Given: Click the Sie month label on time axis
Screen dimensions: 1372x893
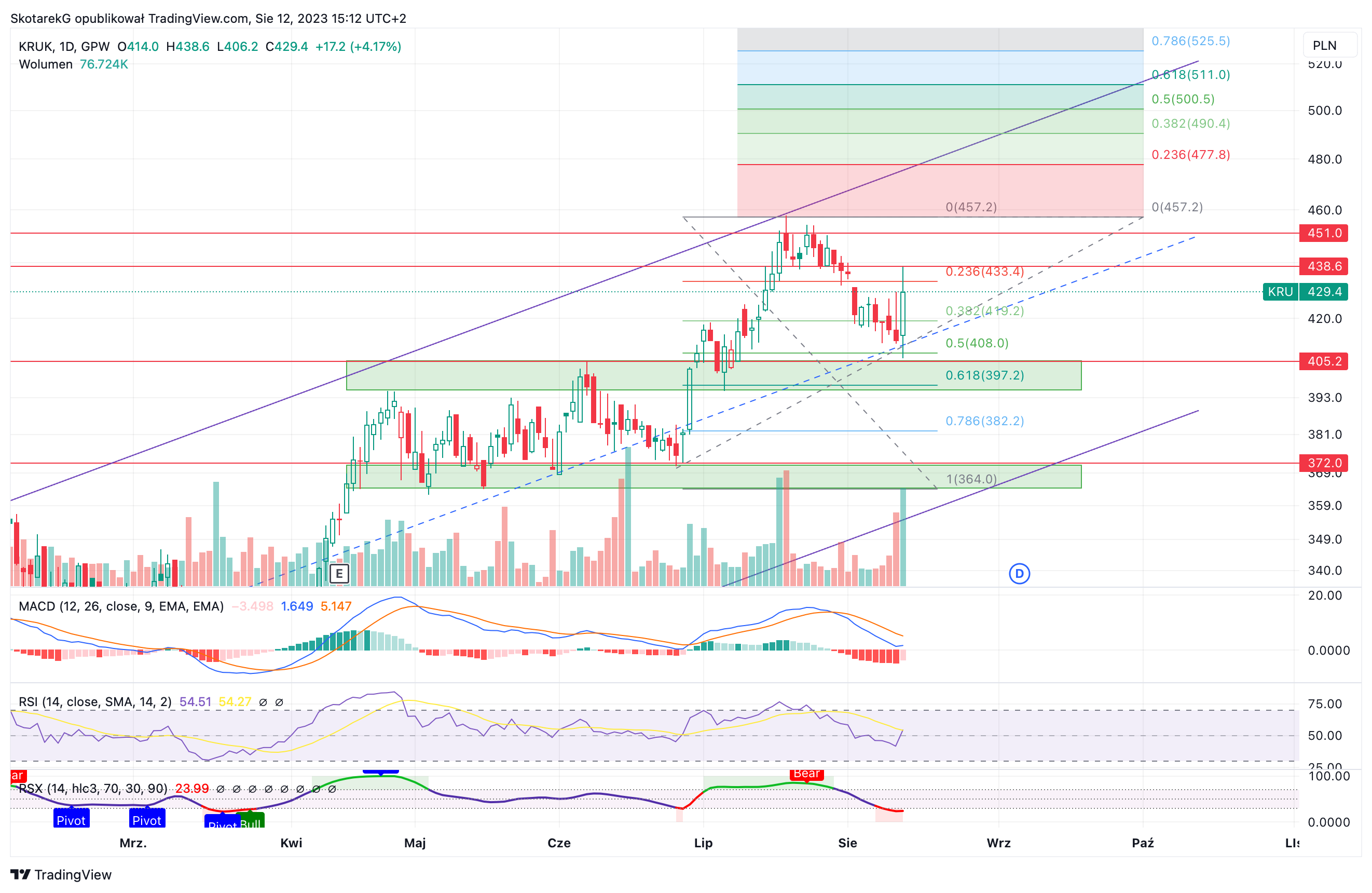Looking at the screenshot, I should tap(847, 843).
